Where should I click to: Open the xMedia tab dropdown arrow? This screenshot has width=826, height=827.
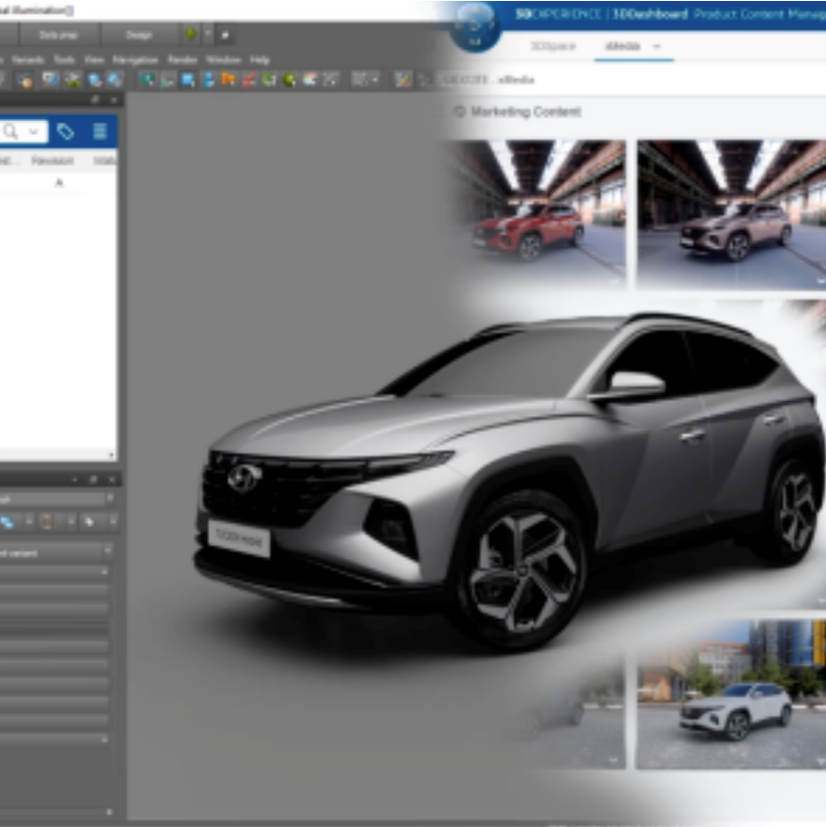point(657,47)
